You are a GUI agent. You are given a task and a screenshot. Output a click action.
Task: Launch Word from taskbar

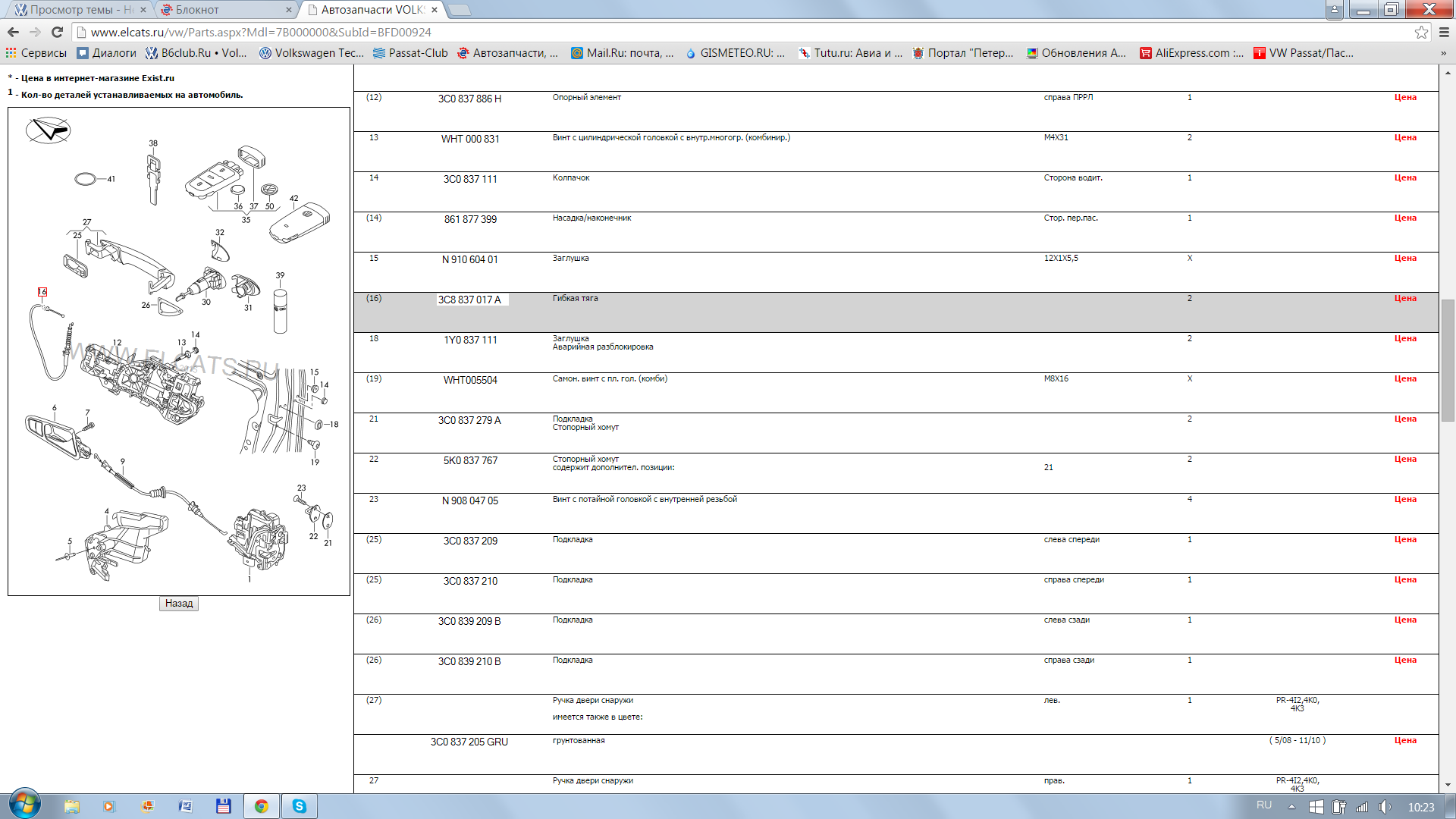(185, 806)
